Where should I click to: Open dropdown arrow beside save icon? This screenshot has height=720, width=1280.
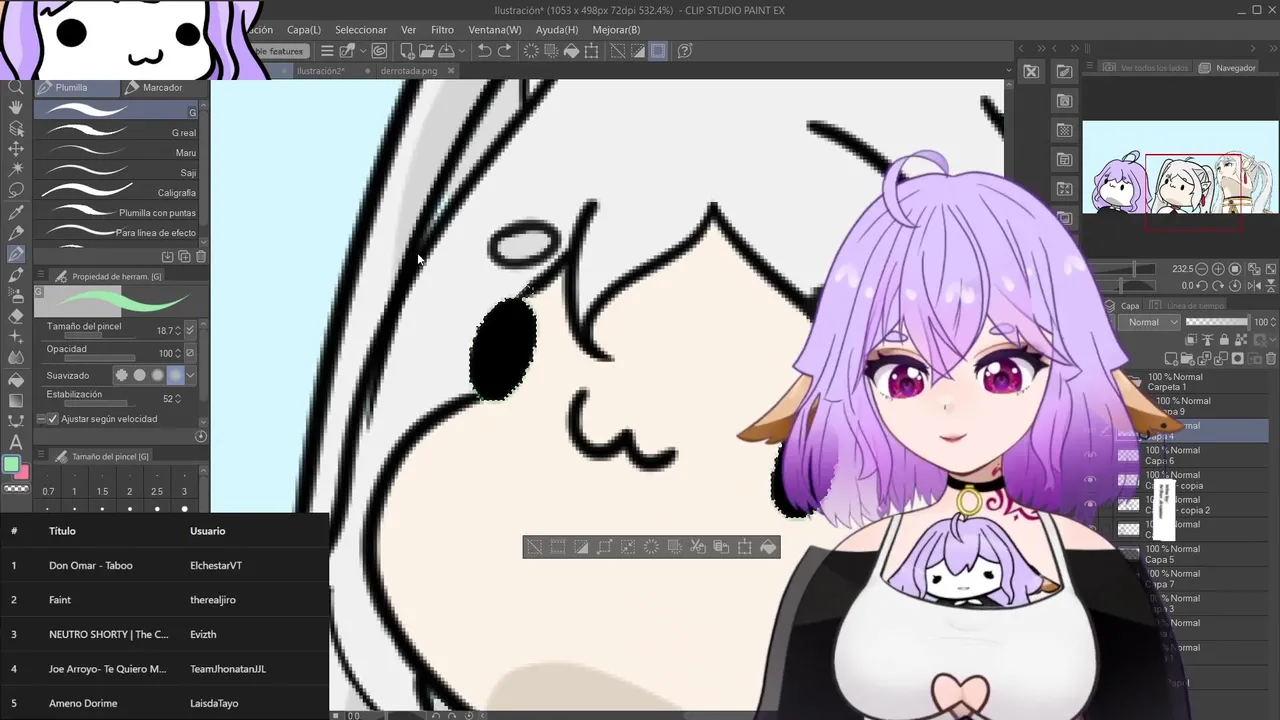(461, 51)
